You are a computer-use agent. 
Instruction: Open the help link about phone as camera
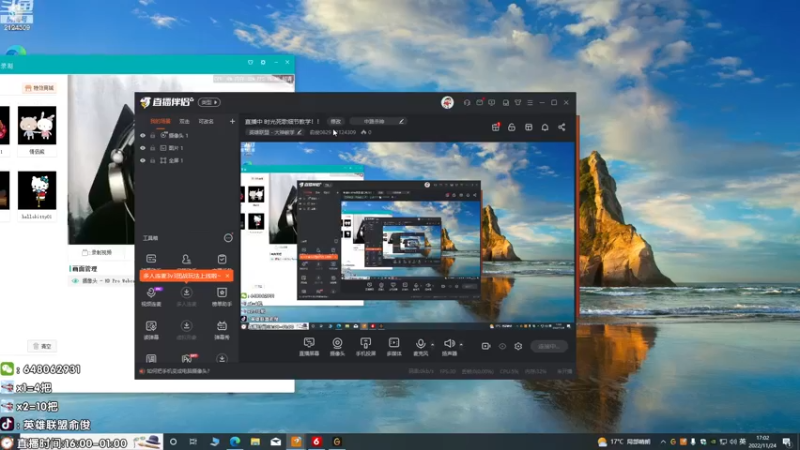178,371
